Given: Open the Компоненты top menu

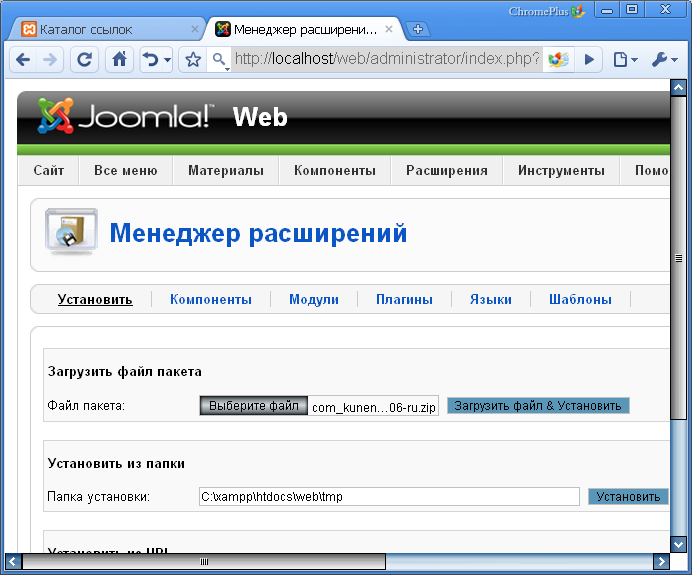Looking at the screenshot, I should point(335,170).
